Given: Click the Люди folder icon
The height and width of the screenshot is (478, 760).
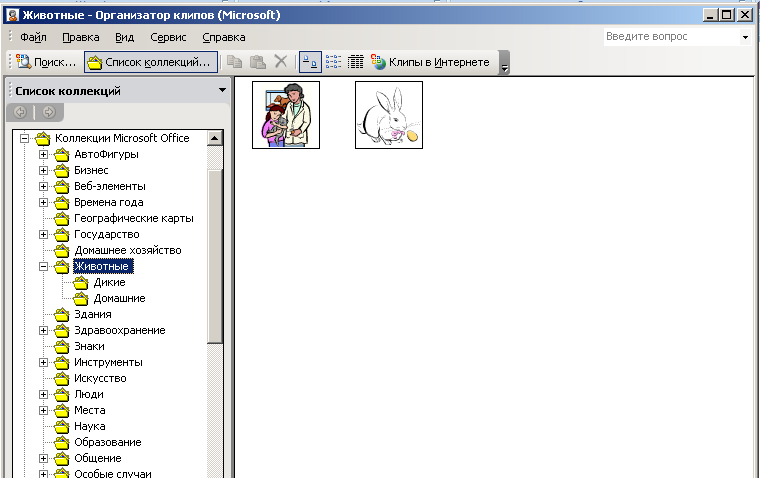Looking at the screenshot, I should 62,395.
